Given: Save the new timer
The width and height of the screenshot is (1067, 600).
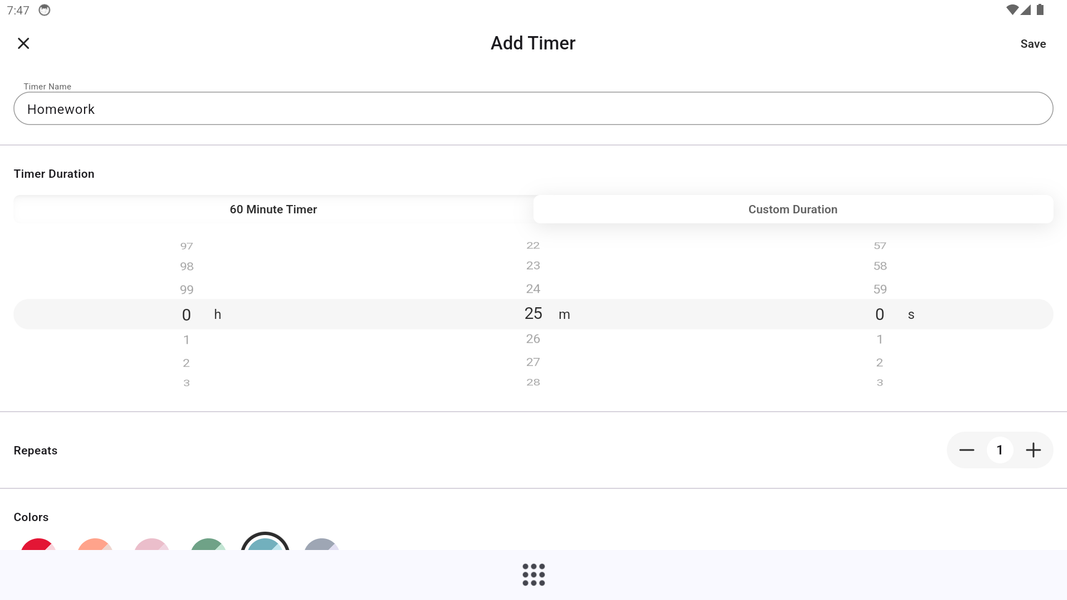Looking at the screenshot, I should (1032, 44).
